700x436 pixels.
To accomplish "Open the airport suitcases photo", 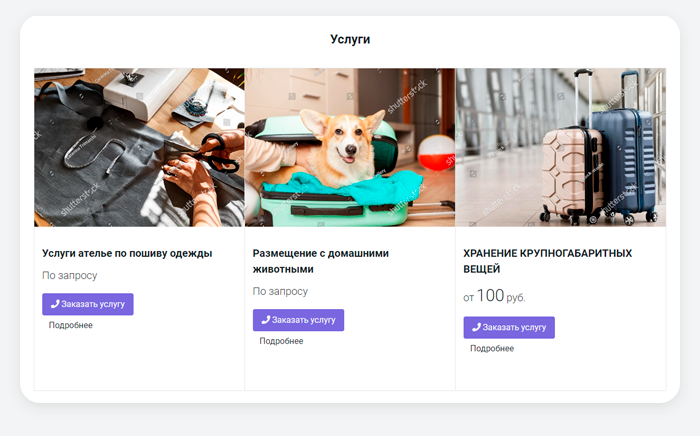I will point(561,147).
